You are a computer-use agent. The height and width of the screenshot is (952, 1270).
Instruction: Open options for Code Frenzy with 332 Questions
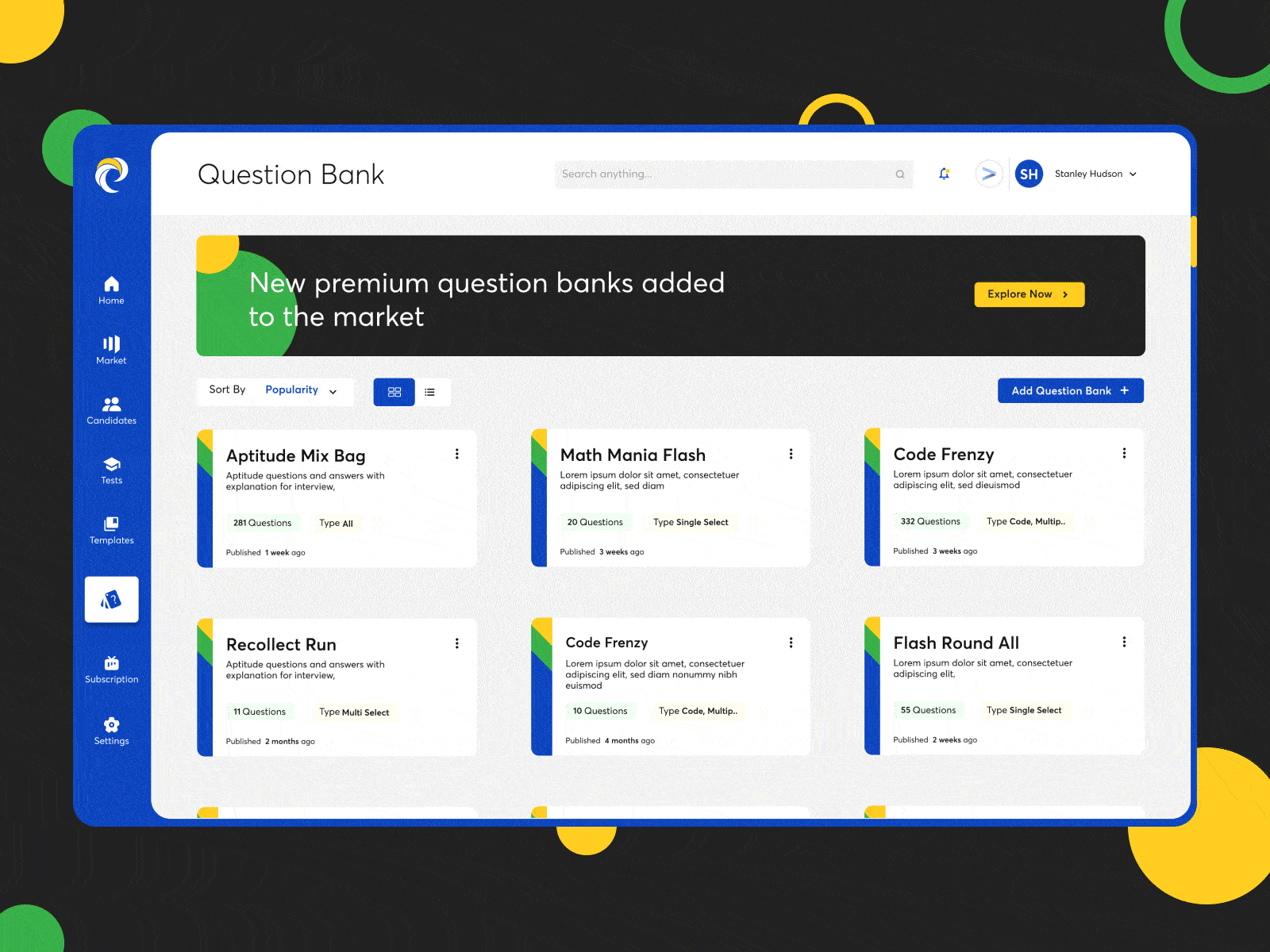click(1124, 453)
